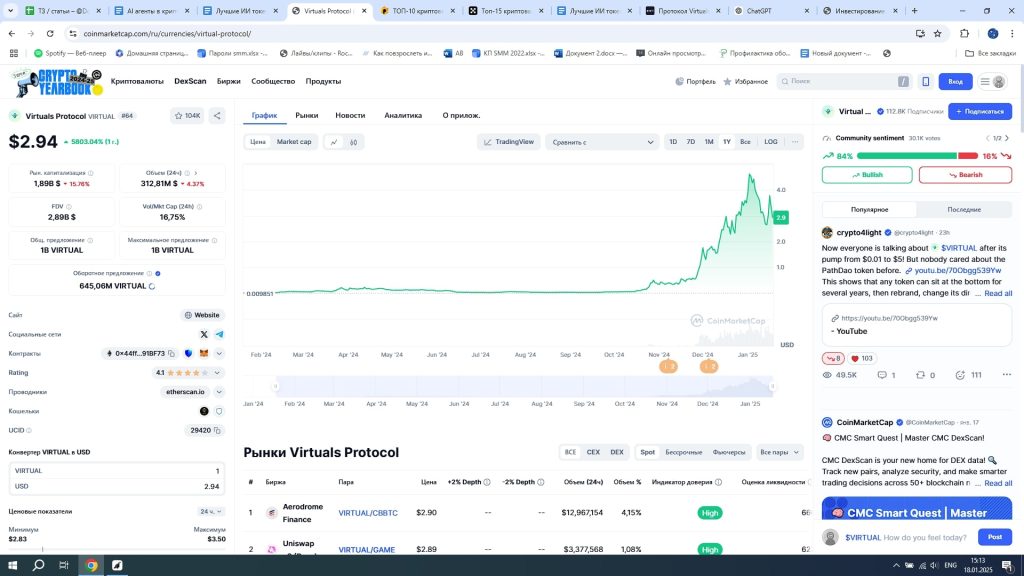Expand the etherscan.io explorers list
The image size is (1024, 576).
click(219, 392)
